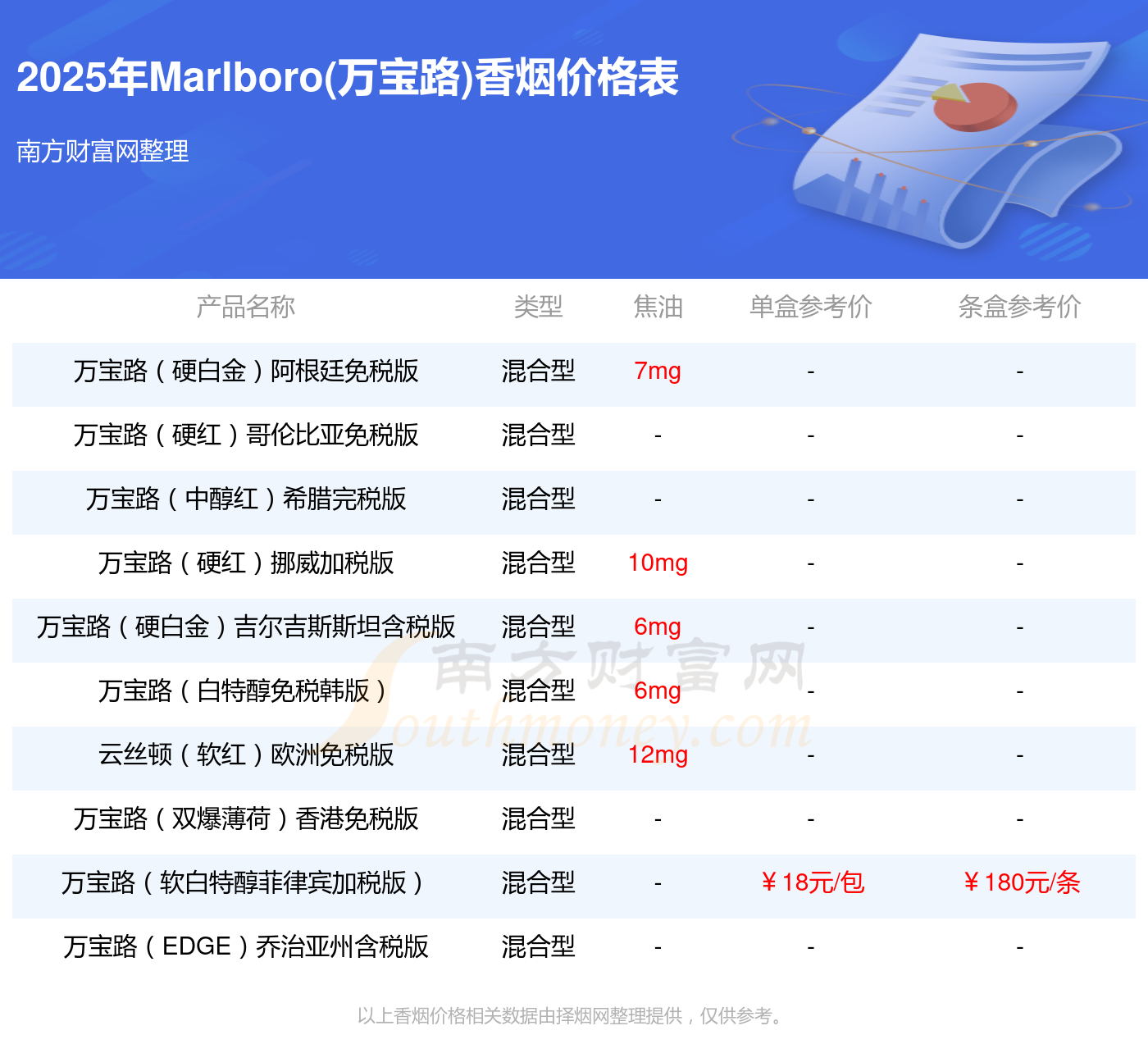Click the "条盒参考价" column header
The width and height of the screenshot is (1148, 1053).
pos(1019,307)
